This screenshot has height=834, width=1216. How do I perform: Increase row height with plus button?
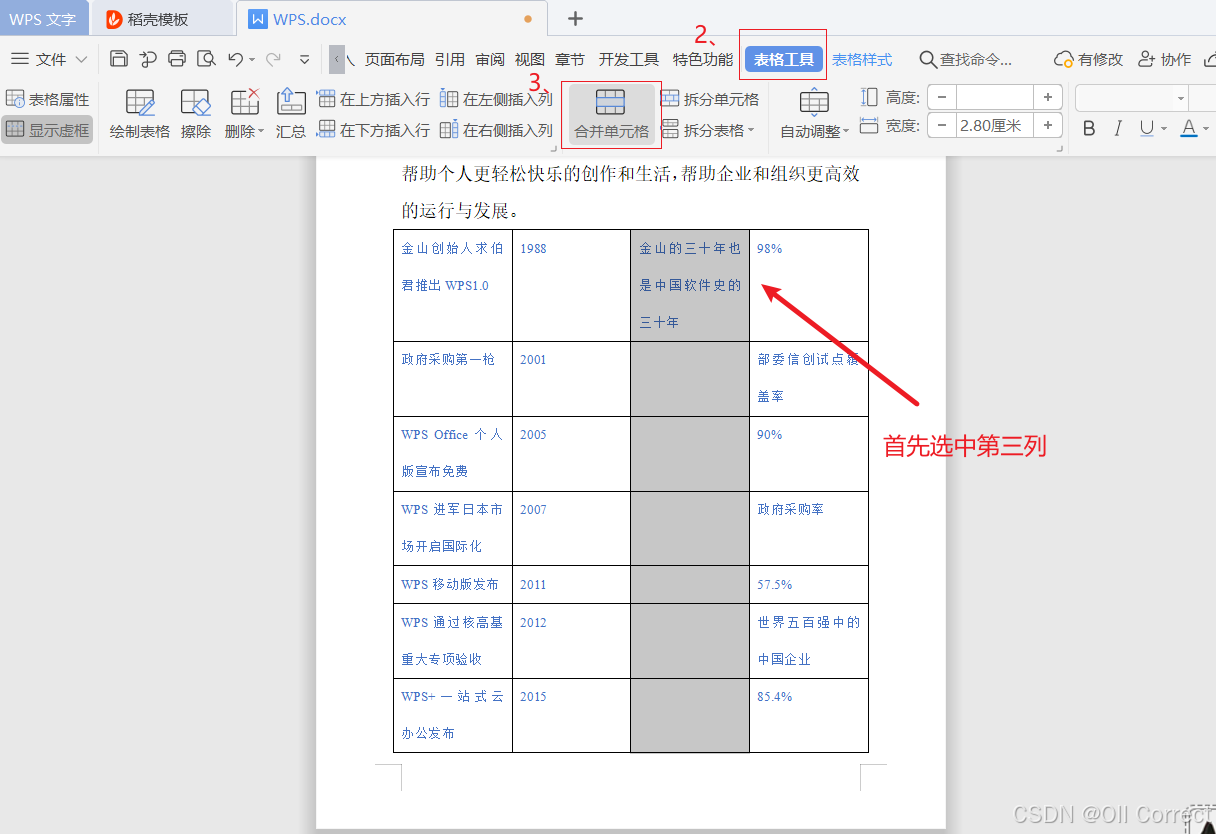(x=1047, y=97)
